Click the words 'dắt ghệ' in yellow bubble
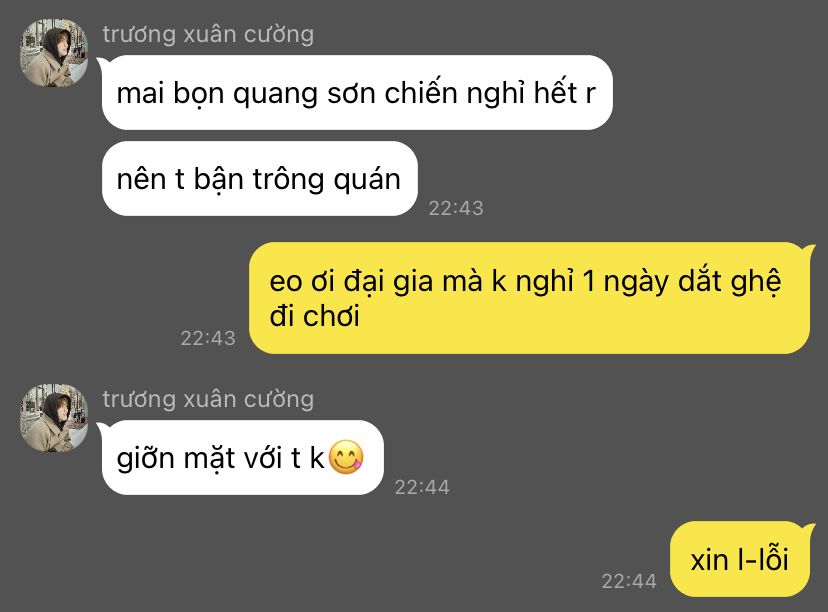The height and width of the screenshot is (612, 828). 730,281
